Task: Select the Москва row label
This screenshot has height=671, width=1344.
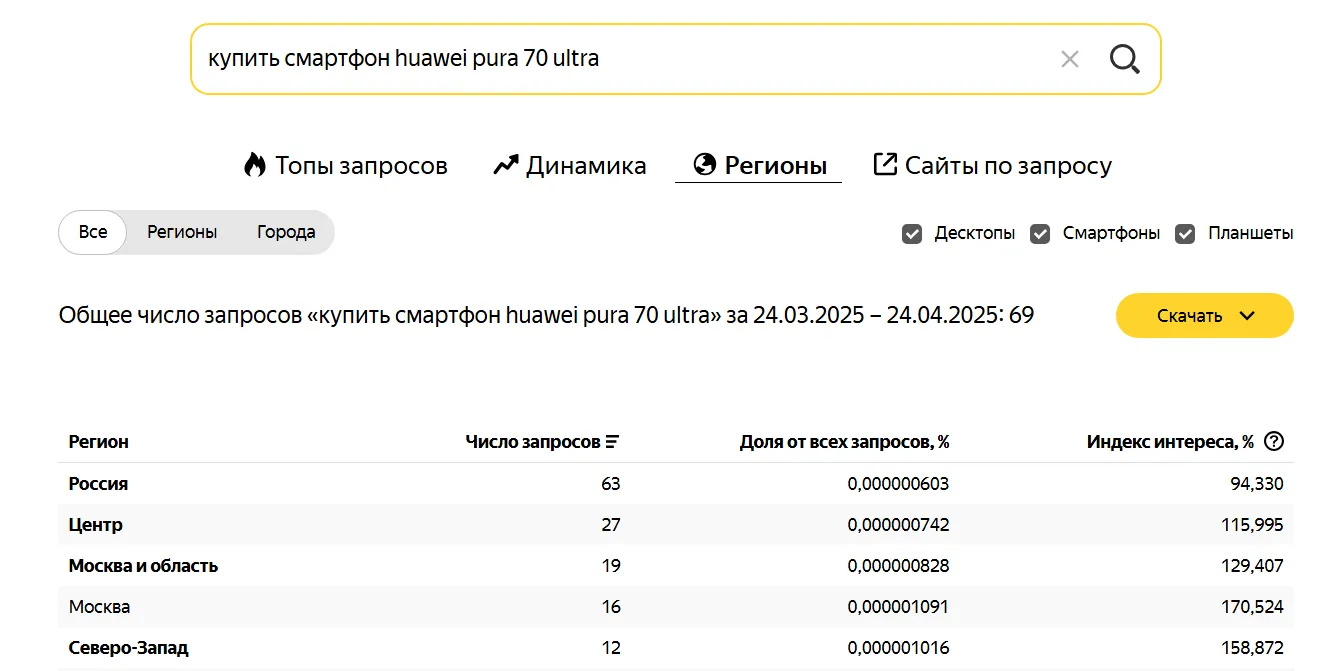Action: click(99, 607)
